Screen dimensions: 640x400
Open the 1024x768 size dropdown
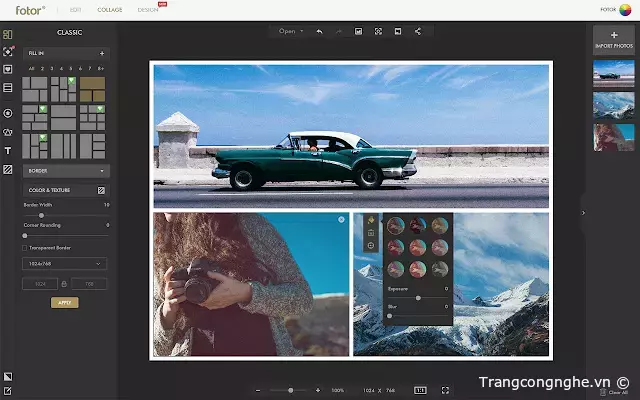click(64, 264)
